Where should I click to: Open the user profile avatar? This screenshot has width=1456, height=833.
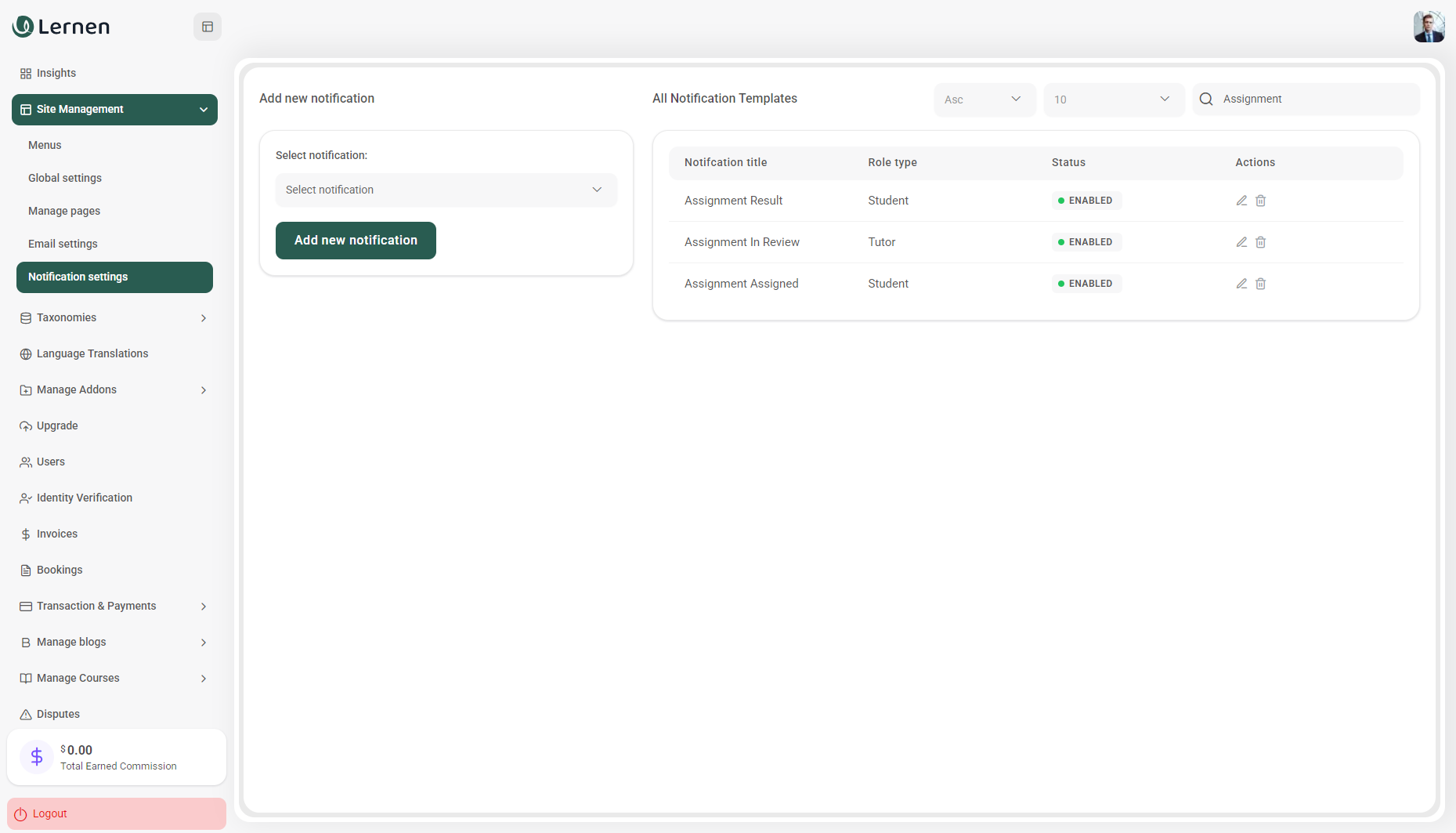1429,27
